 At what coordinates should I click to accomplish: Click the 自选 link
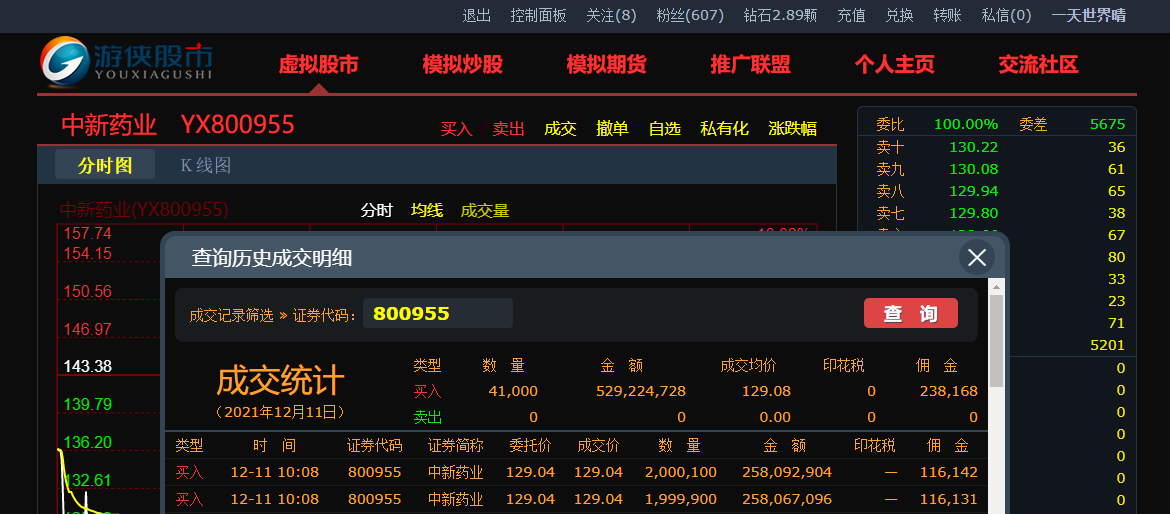pos(665,129)
